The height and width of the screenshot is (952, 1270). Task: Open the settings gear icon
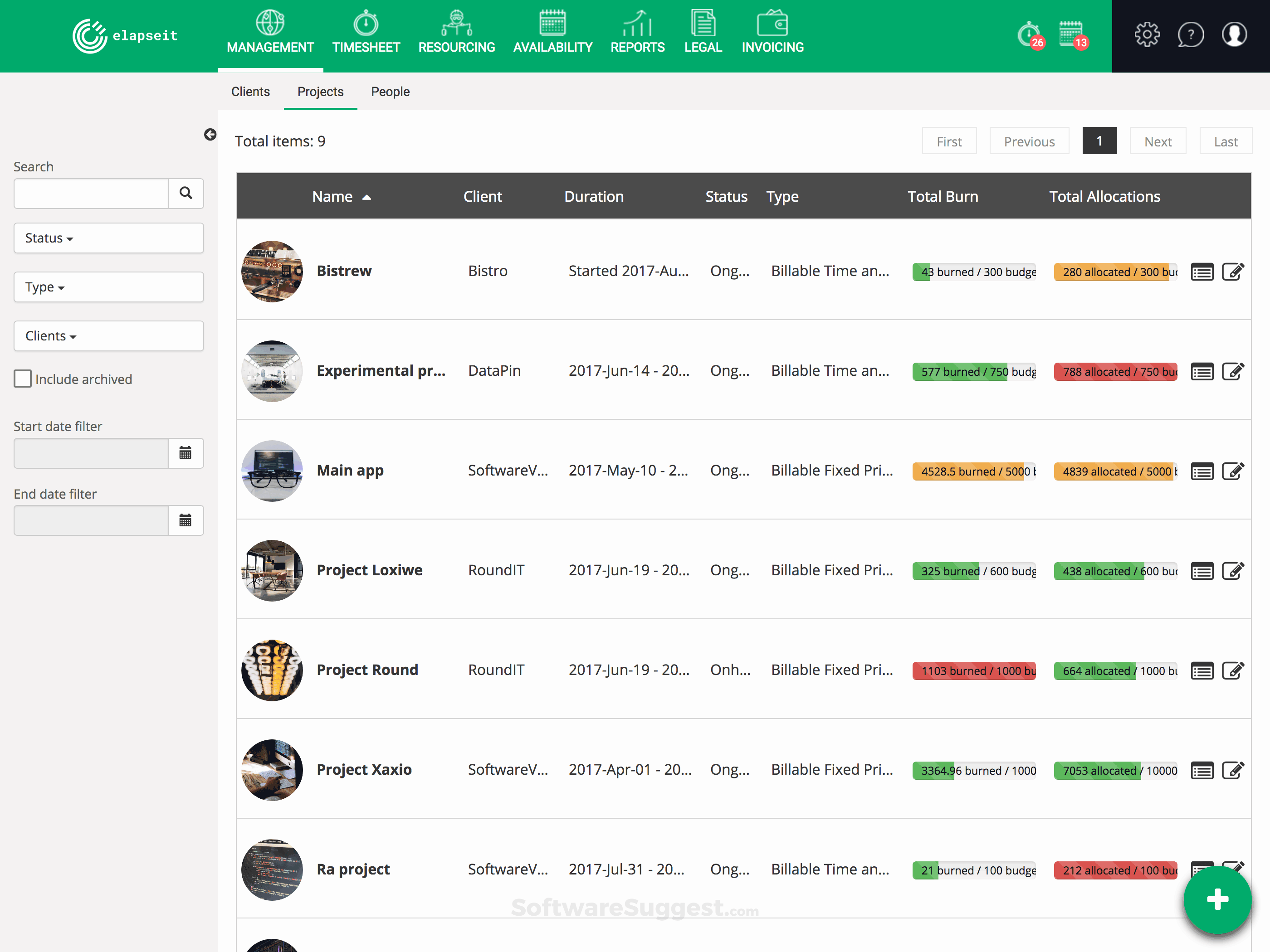pos(1147,35)
